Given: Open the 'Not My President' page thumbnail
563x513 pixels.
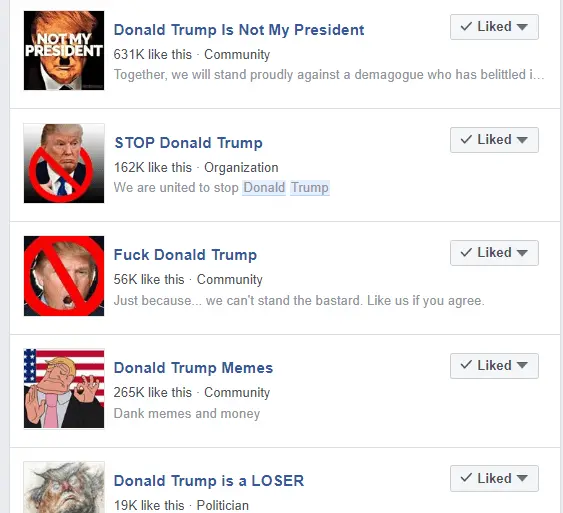Looking at the screenshot, I should pyautogui.click(x=64, y=50).
